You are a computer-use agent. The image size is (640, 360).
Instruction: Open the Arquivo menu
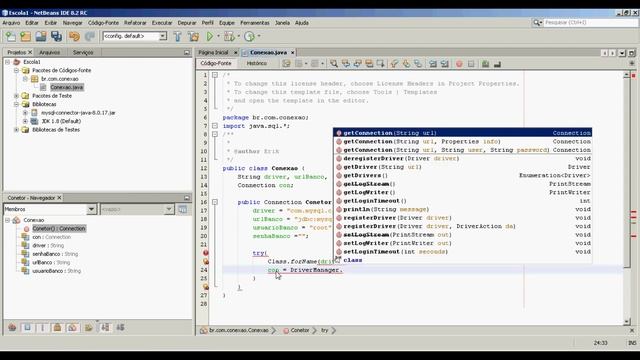[11, 23]
